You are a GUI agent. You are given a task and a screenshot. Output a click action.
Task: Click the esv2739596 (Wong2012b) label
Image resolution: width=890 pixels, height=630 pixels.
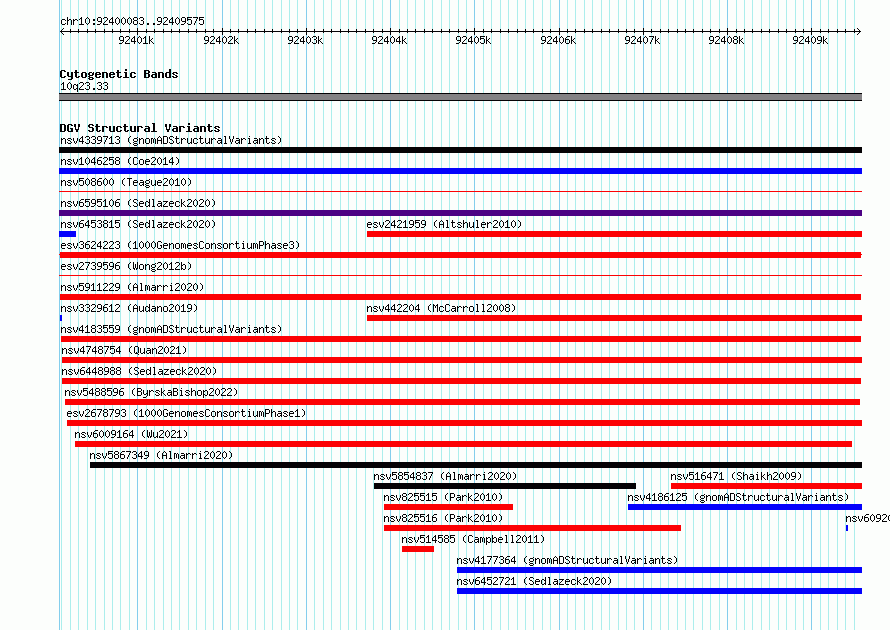(x=126, y=266)
